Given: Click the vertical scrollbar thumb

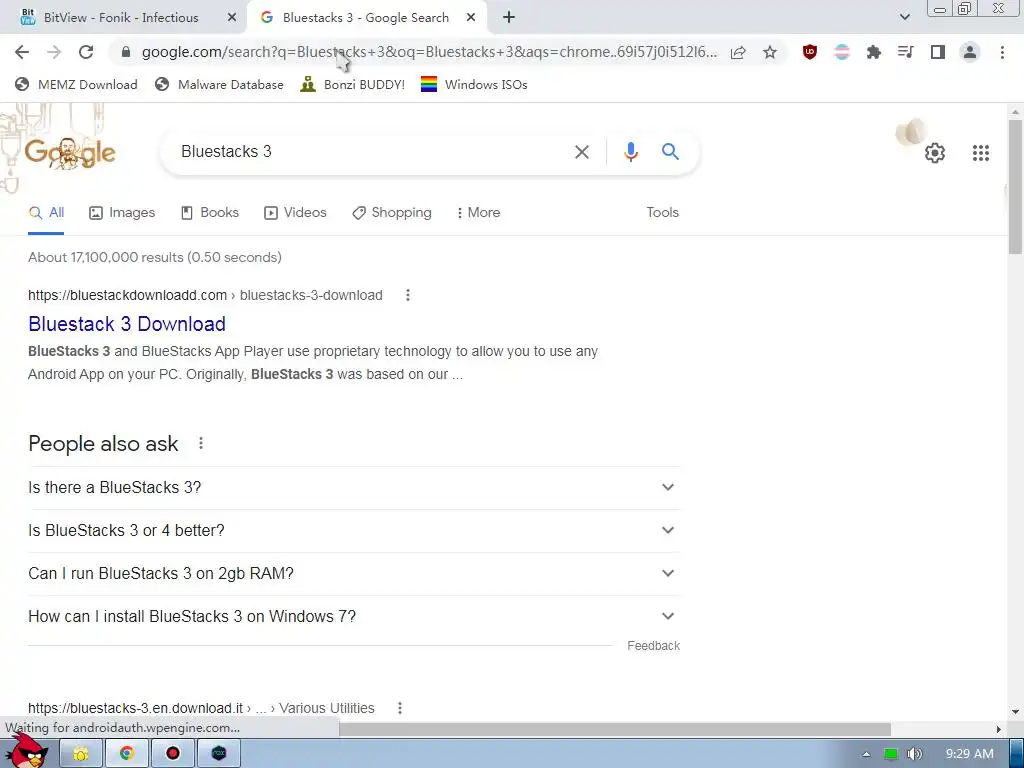Looking at the screenshot, I should [1015, 186].
